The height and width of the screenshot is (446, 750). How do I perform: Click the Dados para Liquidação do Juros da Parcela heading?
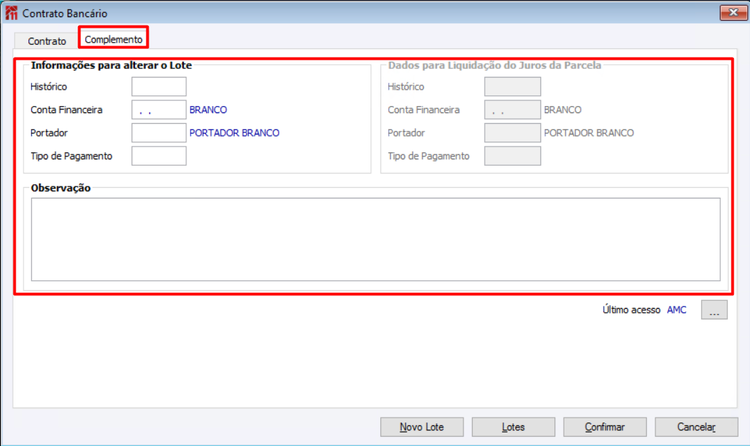[495, 66]
